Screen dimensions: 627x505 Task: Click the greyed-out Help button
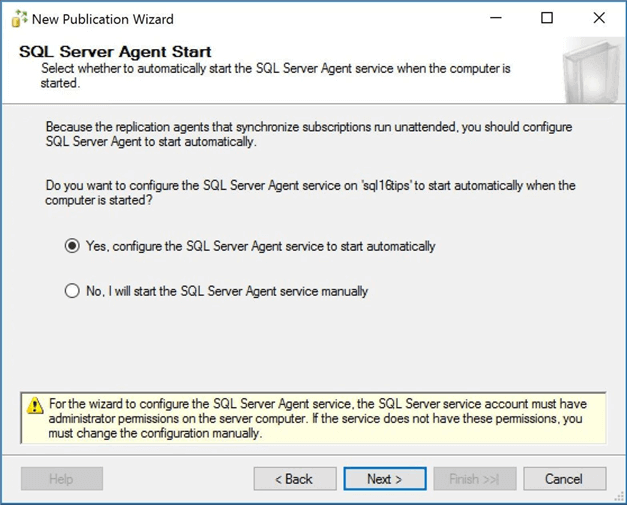click(x=62, y=479)
